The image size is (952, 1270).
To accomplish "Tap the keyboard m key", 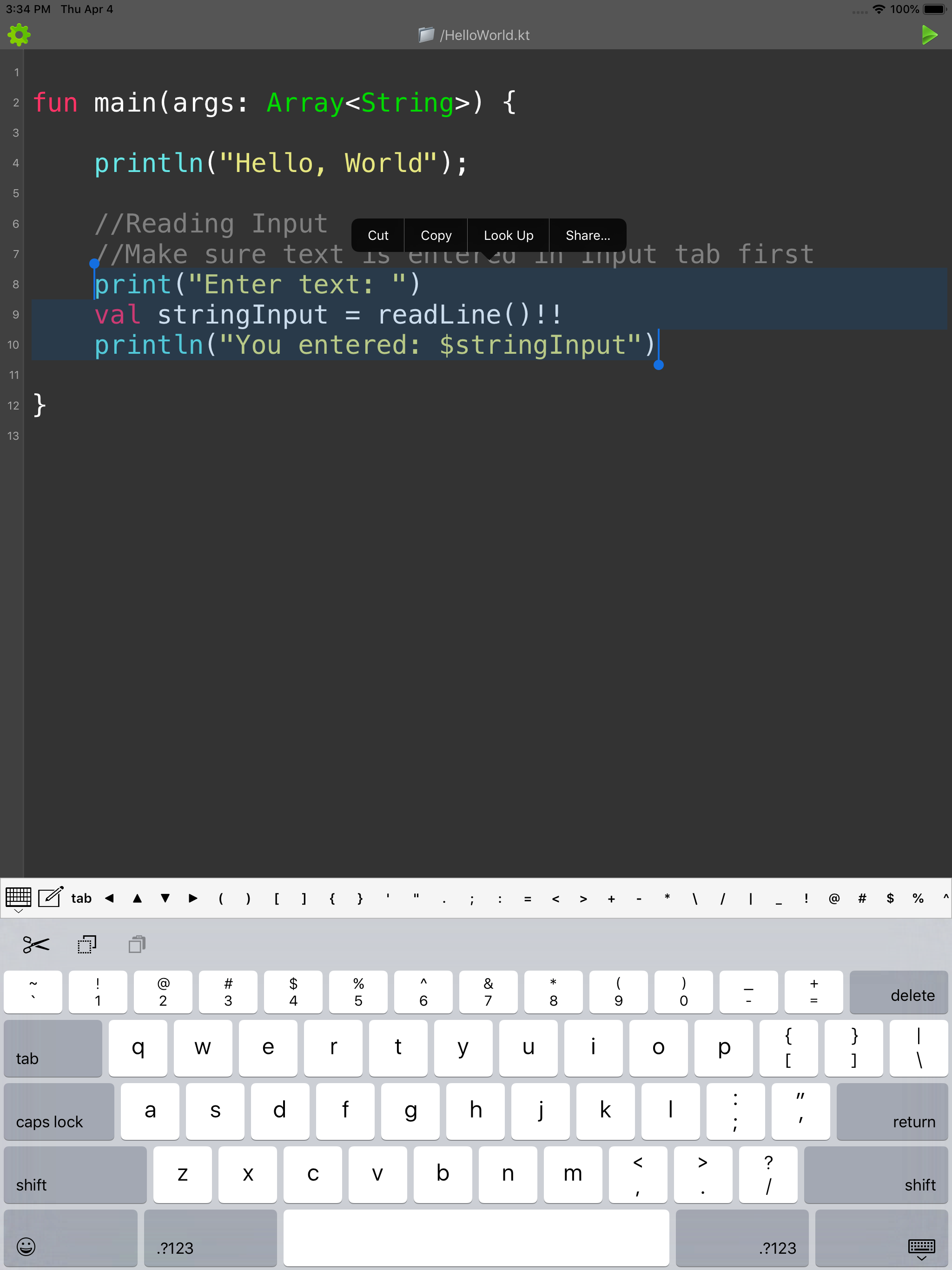I will (573, 1175).
